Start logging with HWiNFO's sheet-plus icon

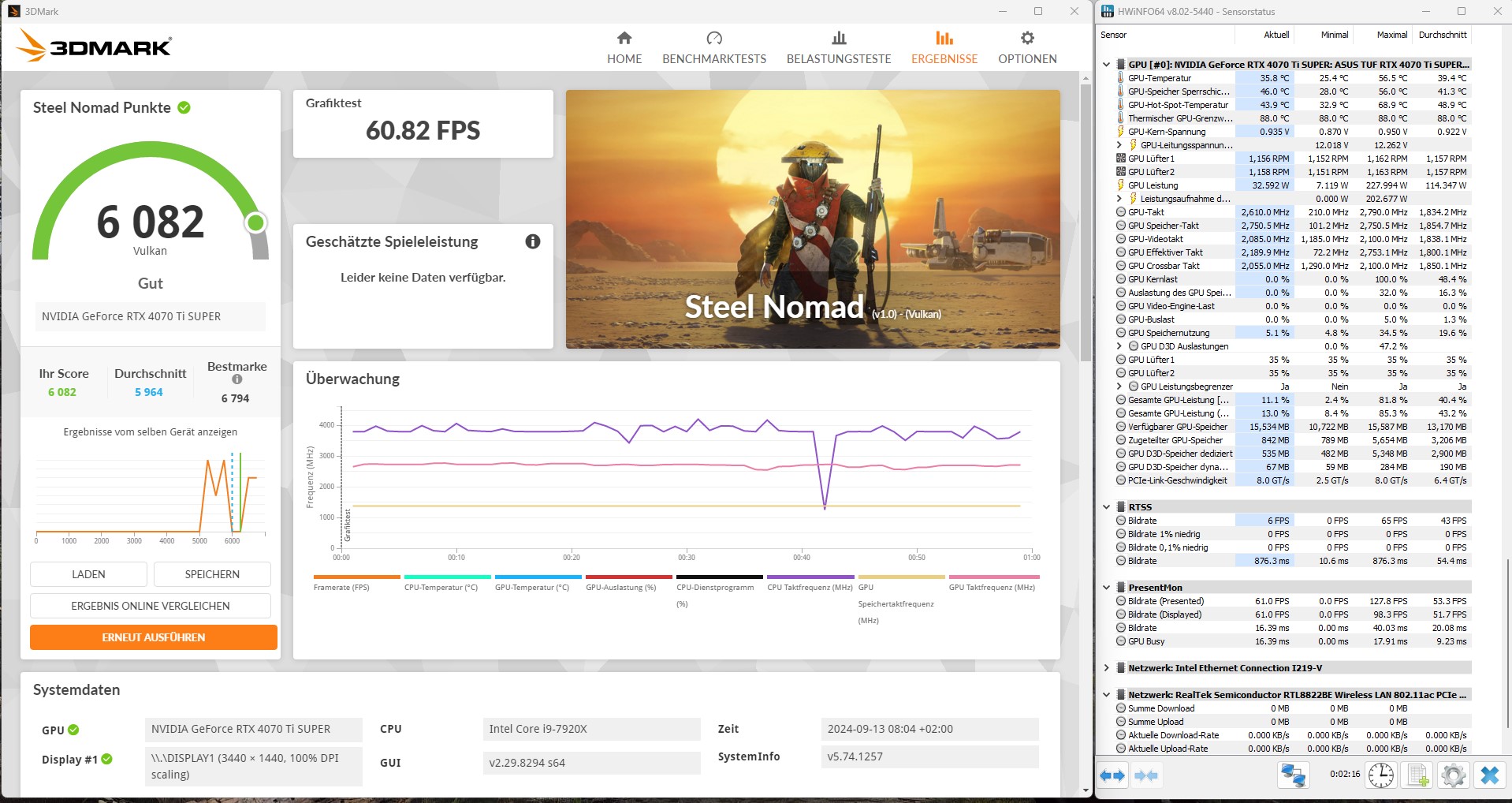(x=1417, y=775)
